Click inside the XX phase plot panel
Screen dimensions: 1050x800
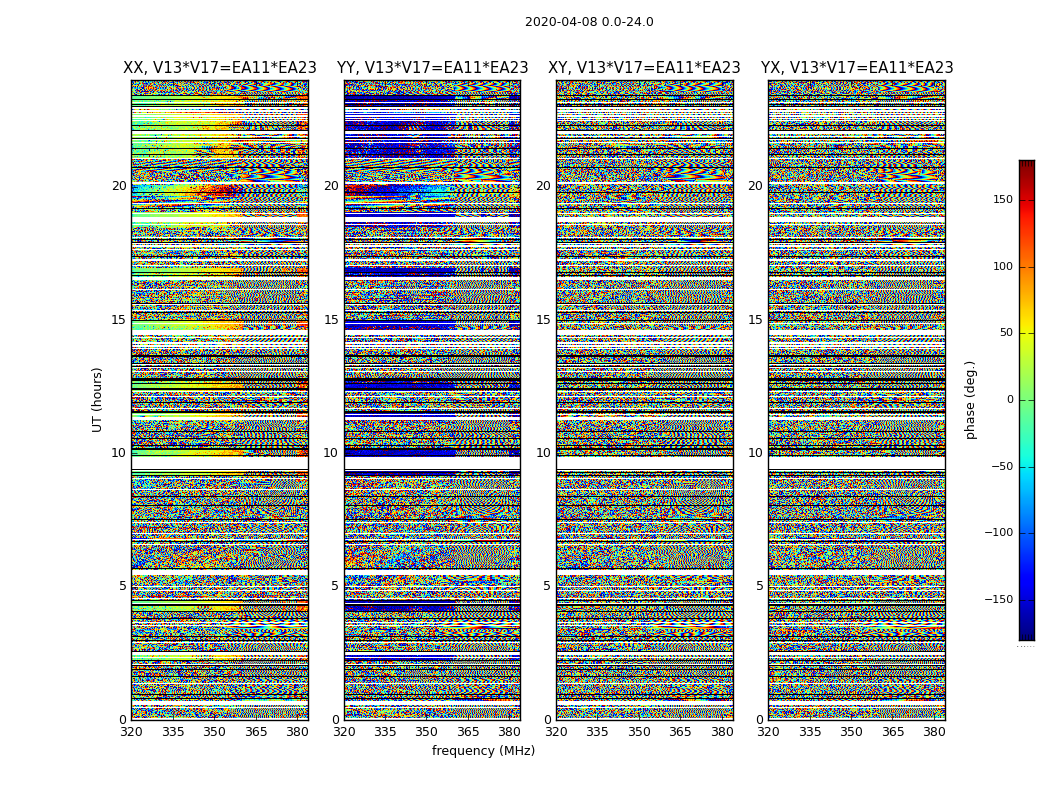tap(219, 400)
